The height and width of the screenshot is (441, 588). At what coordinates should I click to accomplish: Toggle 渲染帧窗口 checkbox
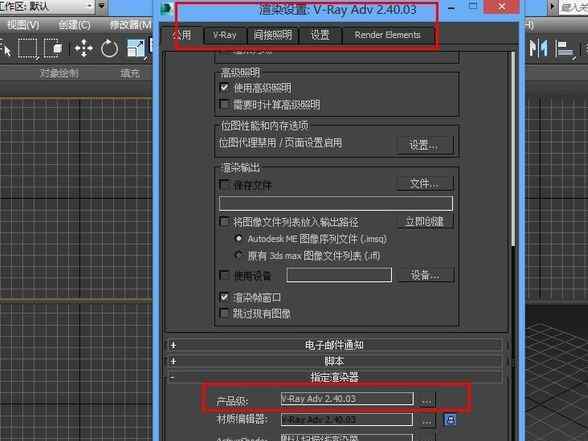tap(224, 297)
